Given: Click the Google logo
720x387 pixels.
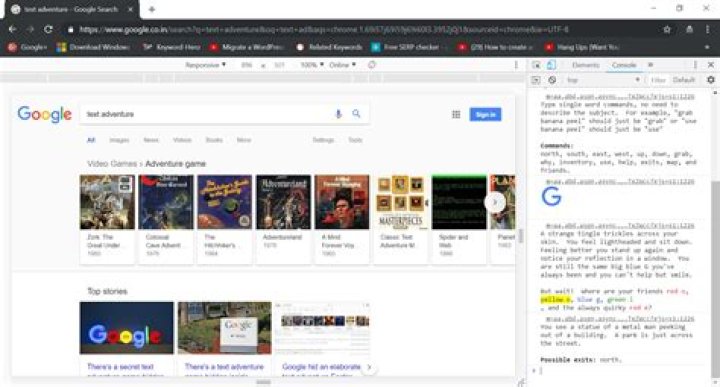Looking at the screenshot, I should 45,114.
